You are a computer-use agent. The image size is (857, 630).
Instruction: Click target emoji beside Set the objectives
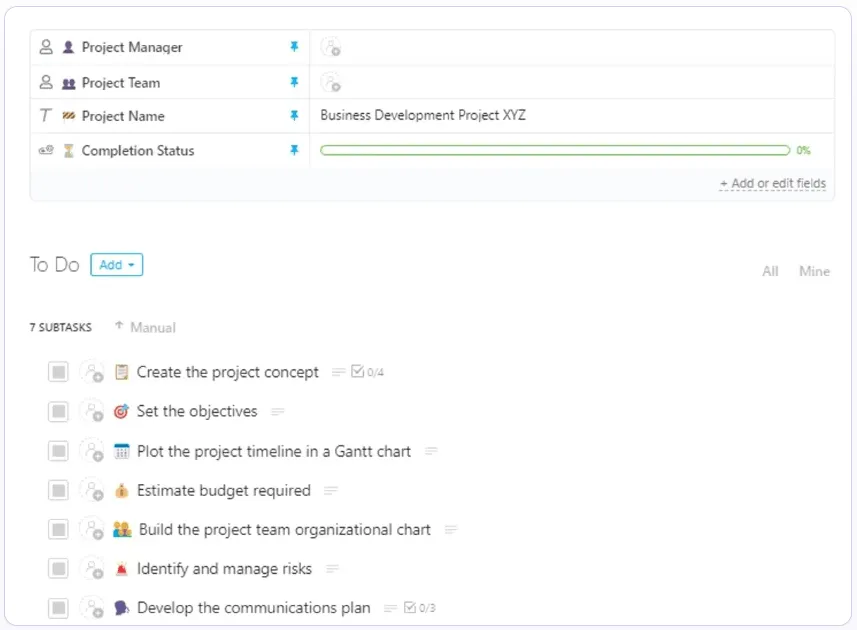tap(121, 411)
